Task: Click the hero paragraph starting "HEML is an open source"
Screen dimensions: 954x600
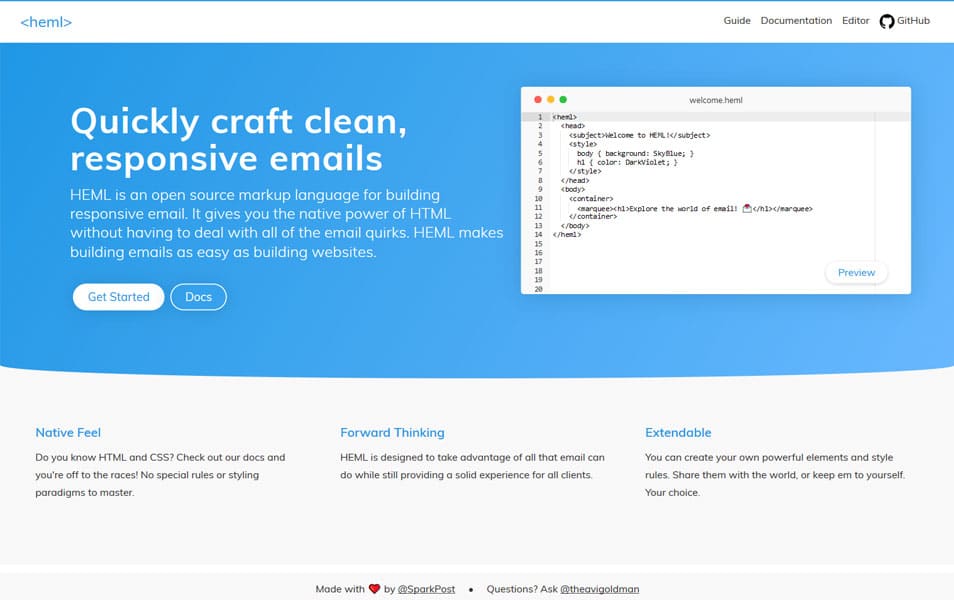Action: [x=287, y=223]
